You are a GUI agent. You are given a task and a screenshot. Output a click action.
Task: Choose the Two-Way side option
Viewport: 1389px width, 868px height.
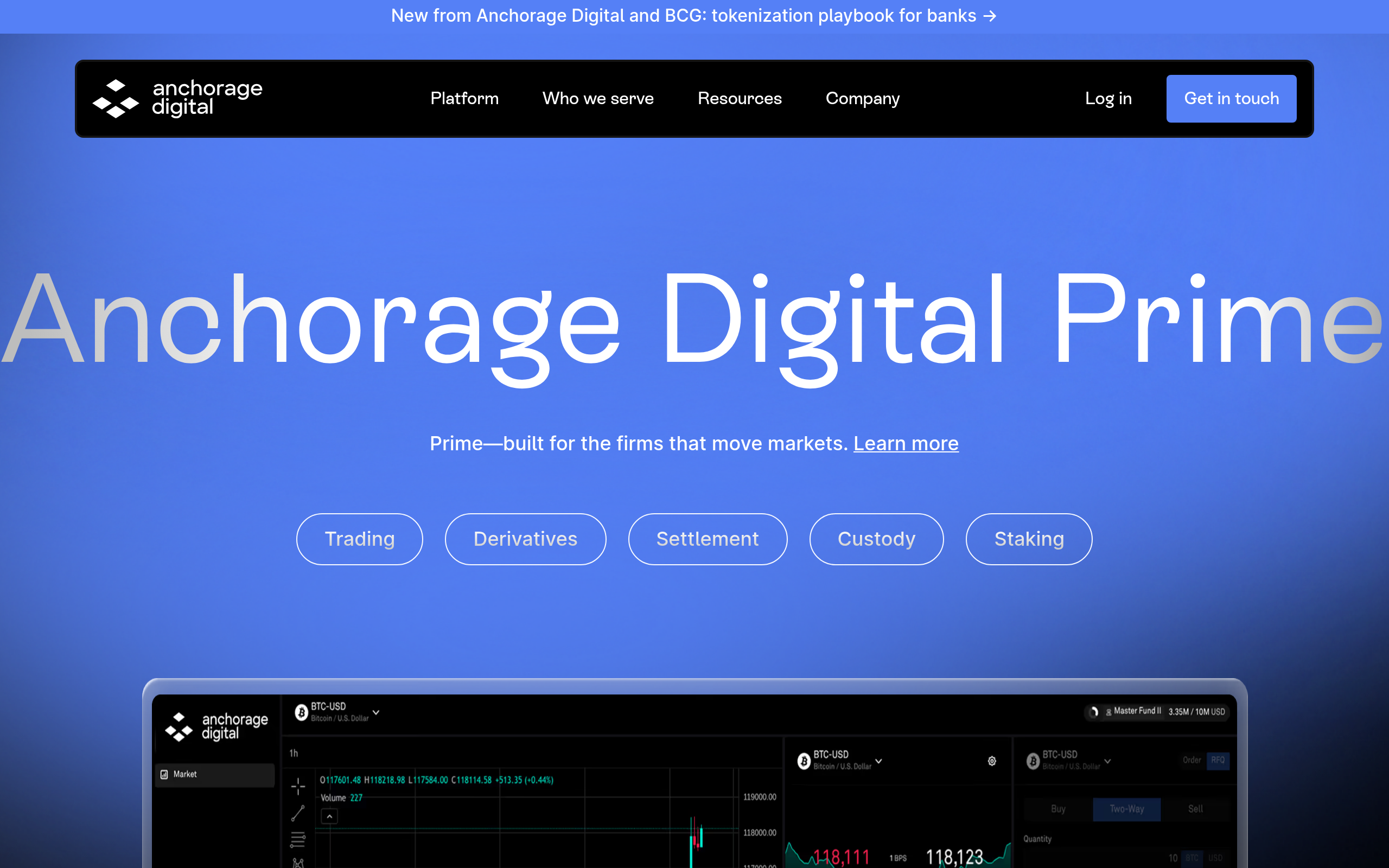point(1126,809)
